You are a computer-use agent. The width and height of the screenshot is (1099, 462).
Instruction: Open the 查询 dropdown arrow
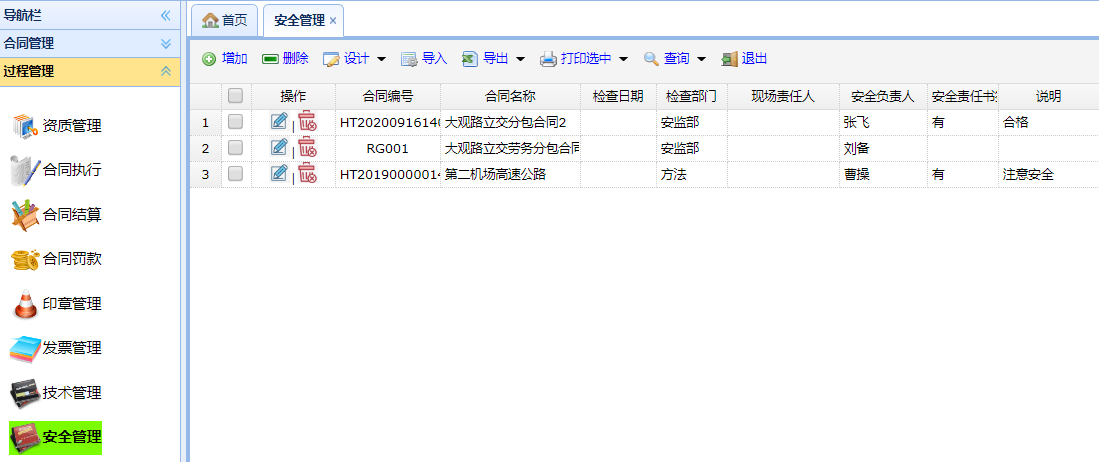(701, 59)
